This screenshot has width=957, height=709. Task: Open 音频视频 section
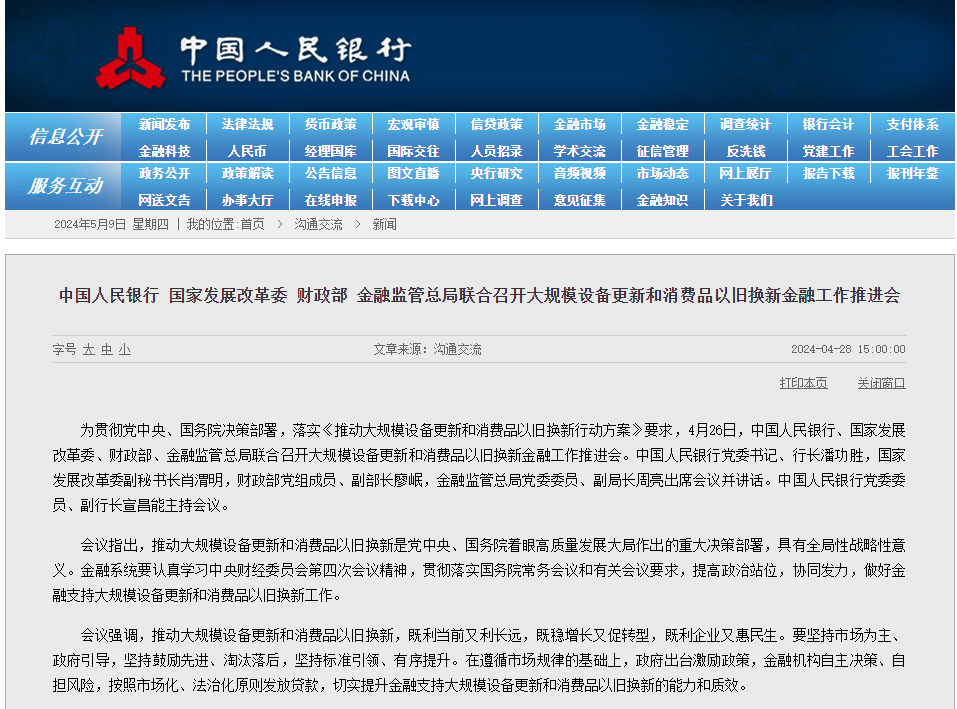pyautogui.click(x=579, y=173)
